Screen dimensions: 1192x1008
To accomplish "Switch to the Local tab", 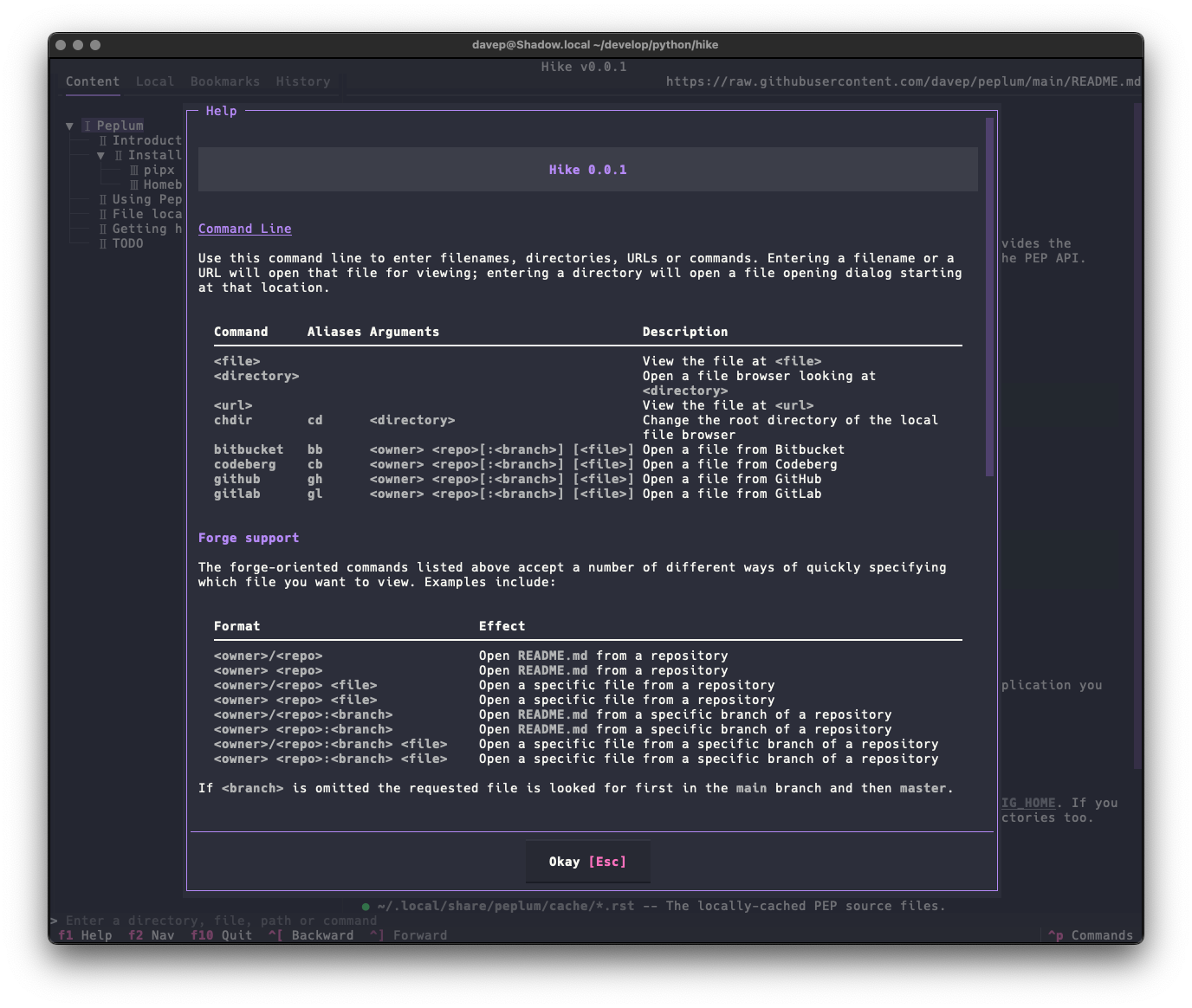I will tap(154, 81).
